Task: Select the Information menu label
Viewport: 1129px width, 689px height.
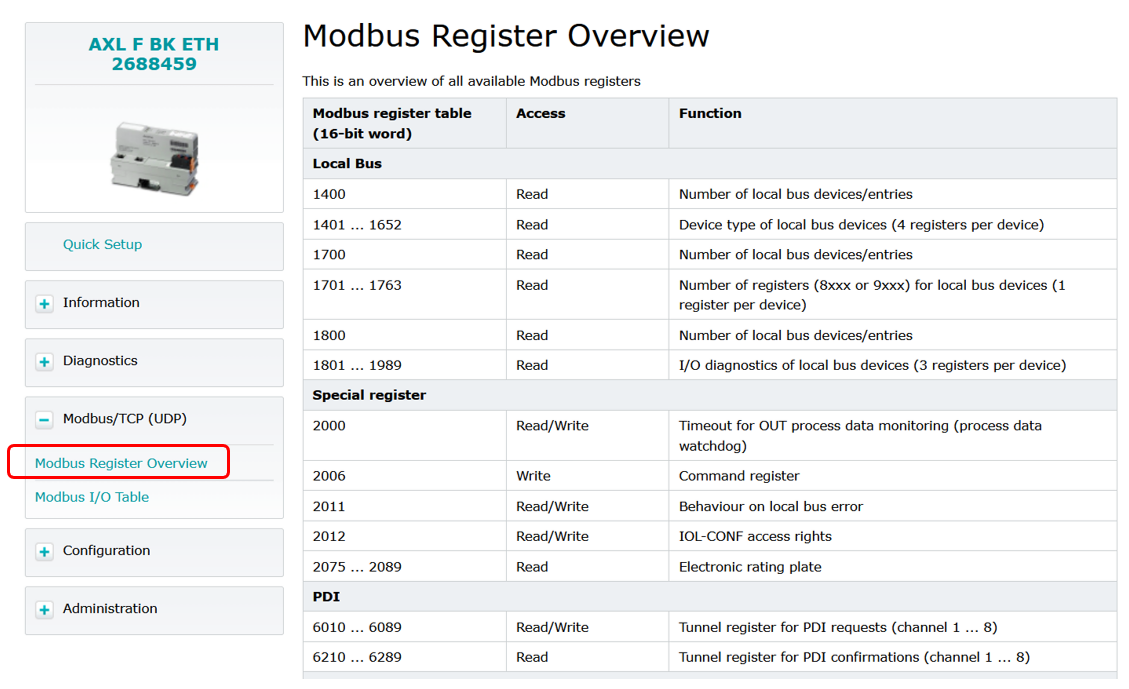Action: click(101, 303)
